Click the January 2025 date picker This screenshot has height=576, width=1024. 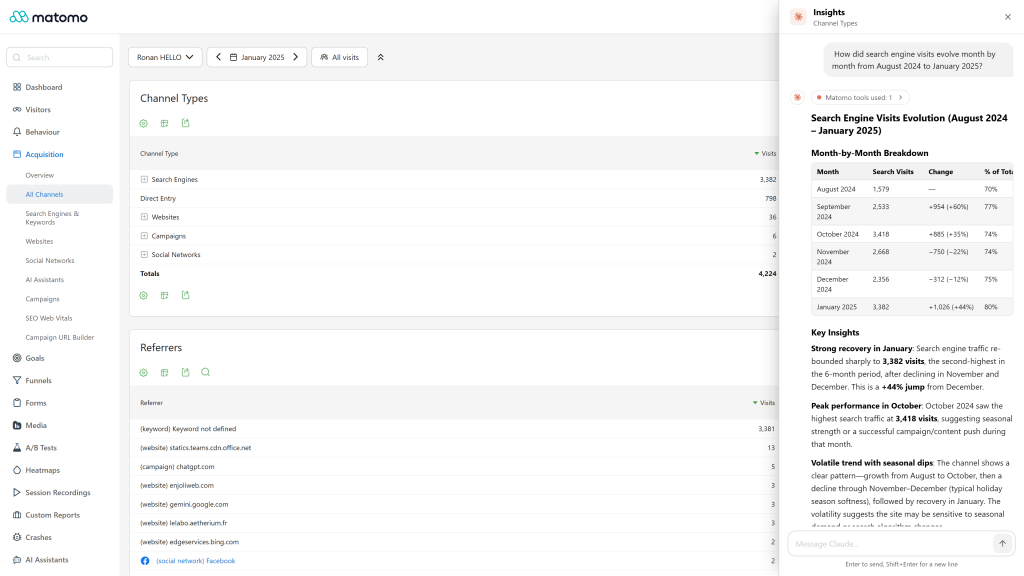pos(257,57)
